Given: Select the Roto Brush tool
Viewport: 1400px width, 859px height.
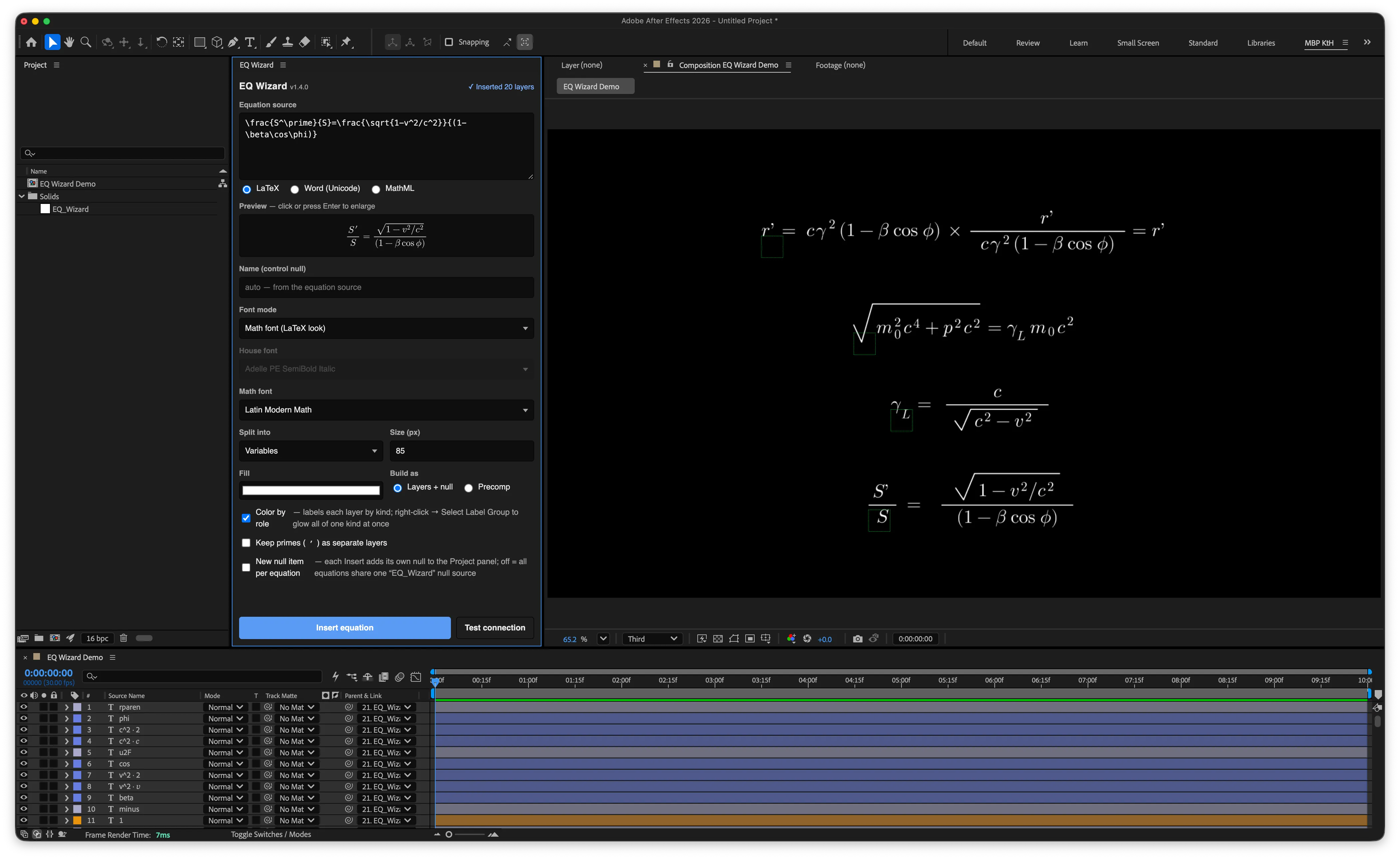Looking at the screenshot, I should [326, 42].
